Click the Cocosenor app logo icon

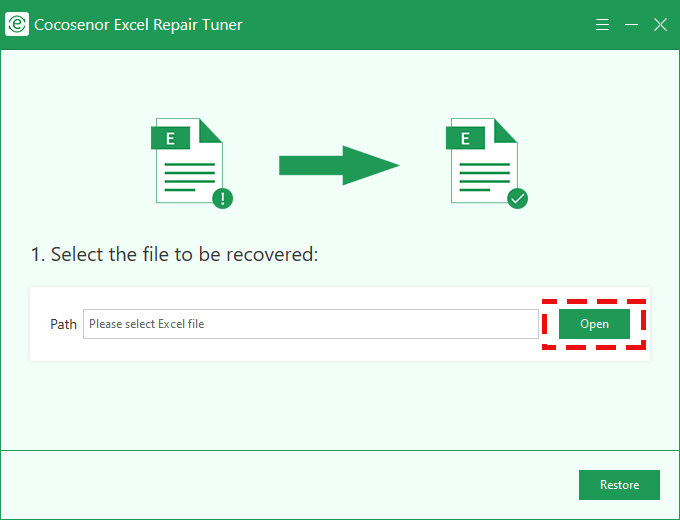17,24
